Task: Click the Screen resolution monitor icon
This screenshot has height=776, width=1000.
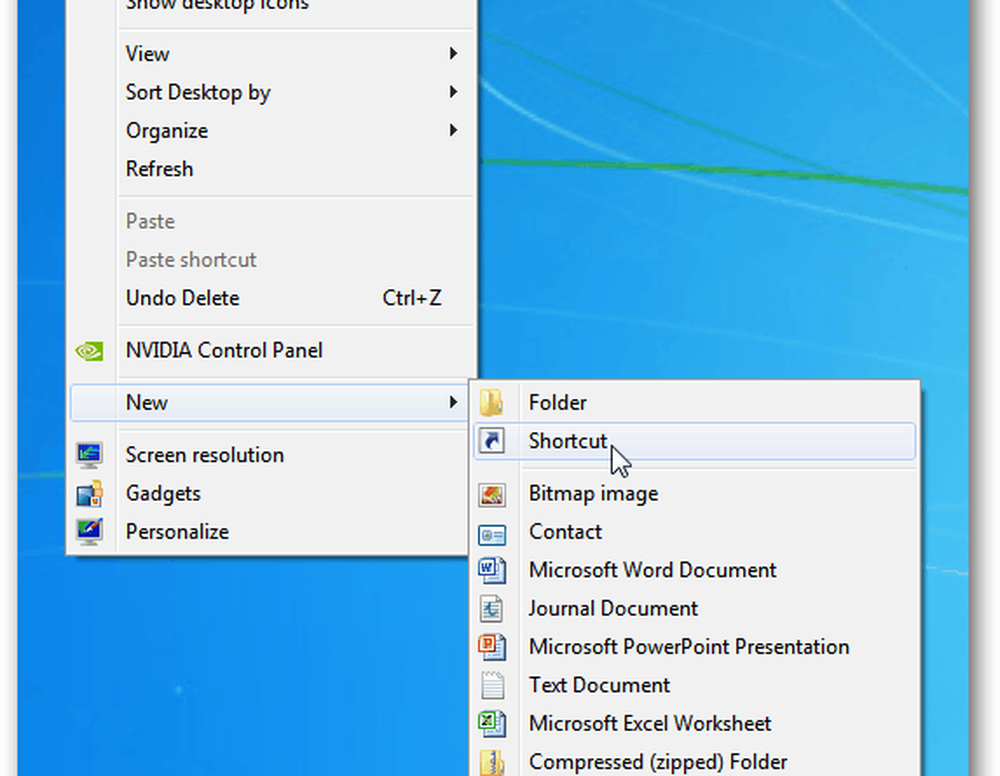Action: (90, 455)
